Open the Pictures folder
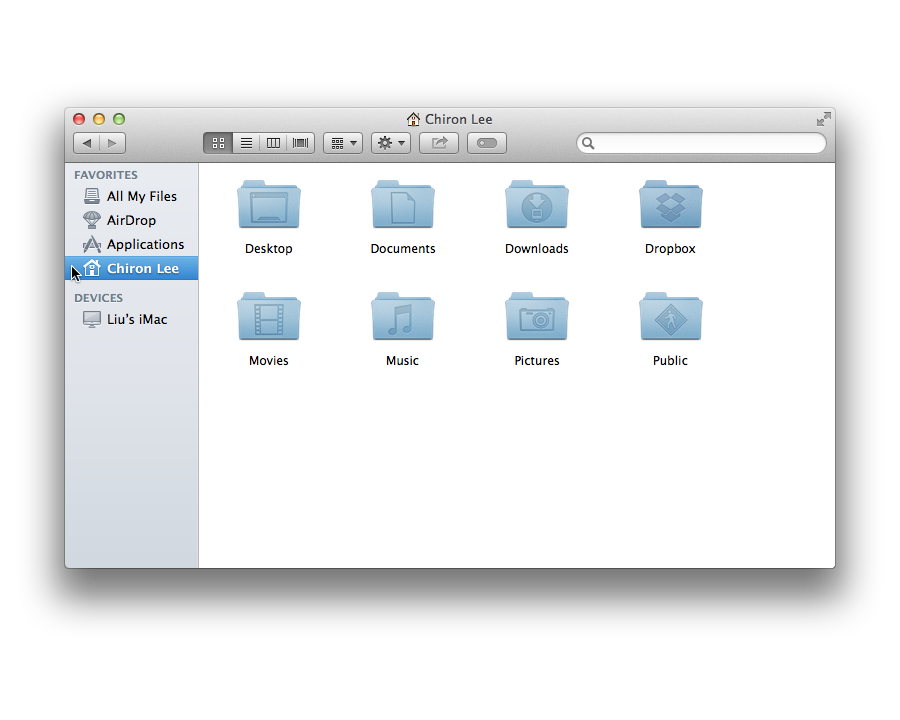This screenshot has width=900, height=720. (x=537, y=319)
